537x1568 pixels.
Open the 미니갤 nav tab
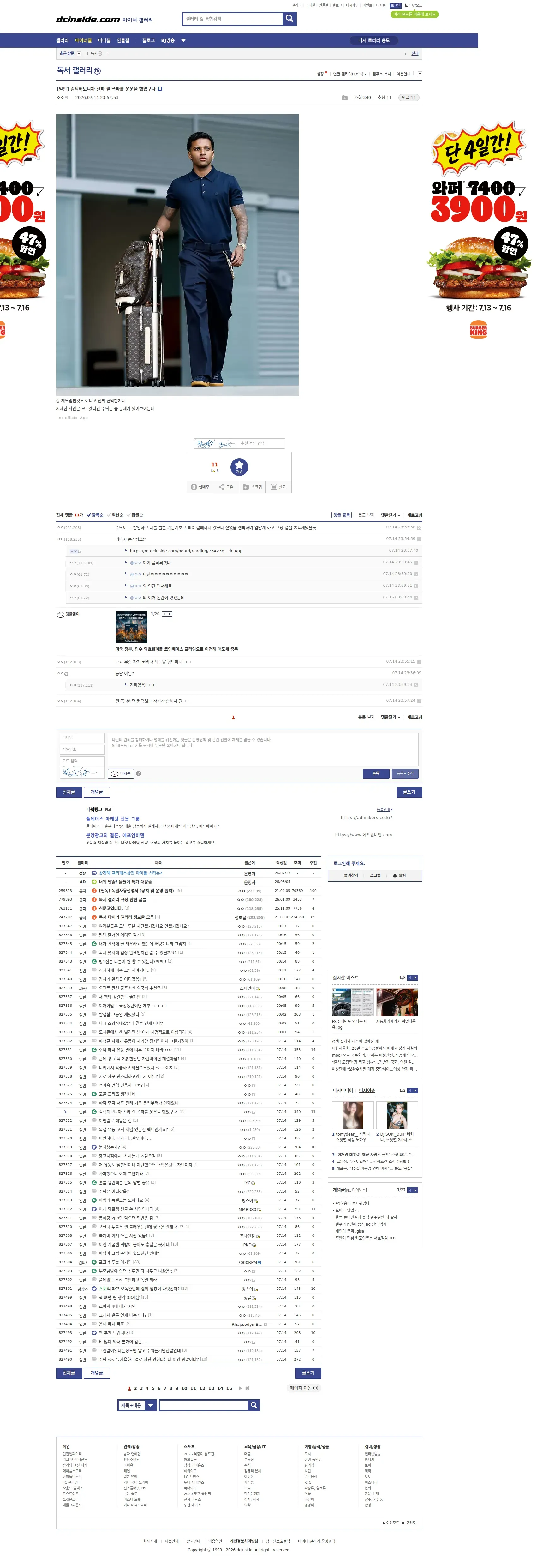pos(104,41)
